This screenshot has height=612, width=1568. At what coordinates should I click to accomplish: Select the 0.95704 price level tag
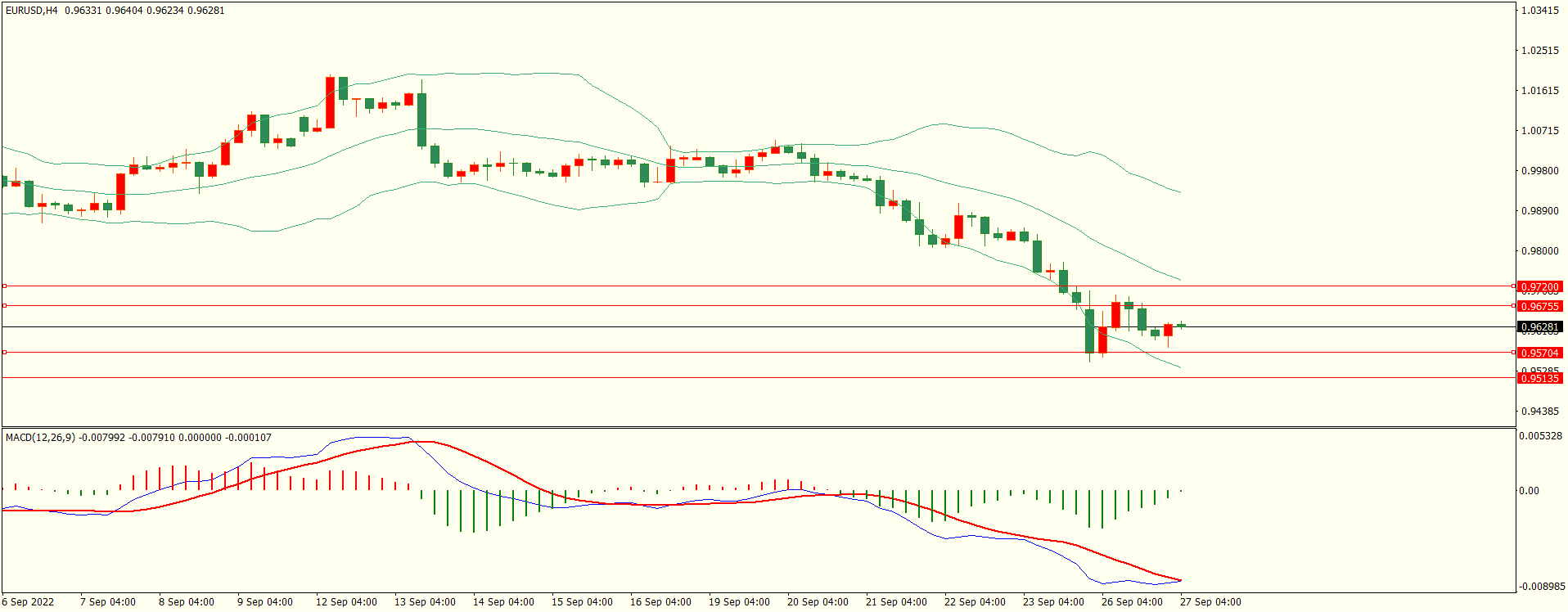click(x=1539, y=353)
